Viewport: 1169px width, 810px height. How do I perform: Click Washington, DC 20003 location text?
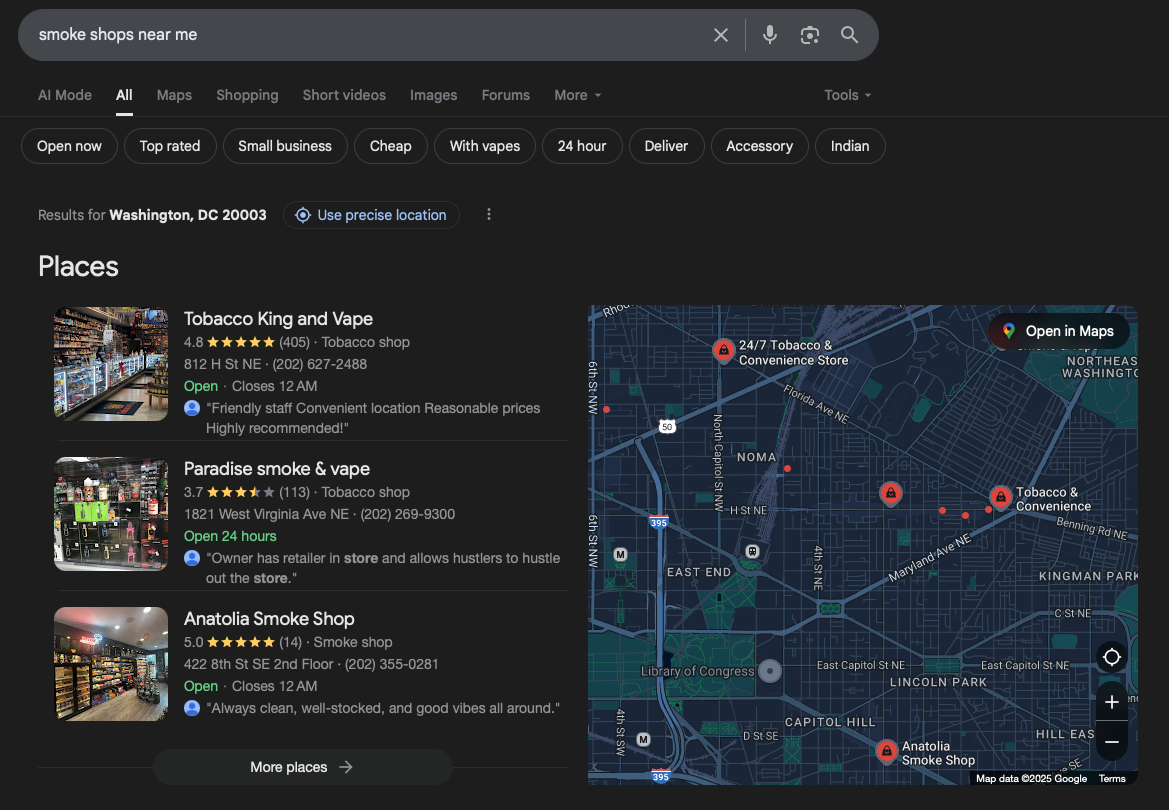tap(188, 215)
